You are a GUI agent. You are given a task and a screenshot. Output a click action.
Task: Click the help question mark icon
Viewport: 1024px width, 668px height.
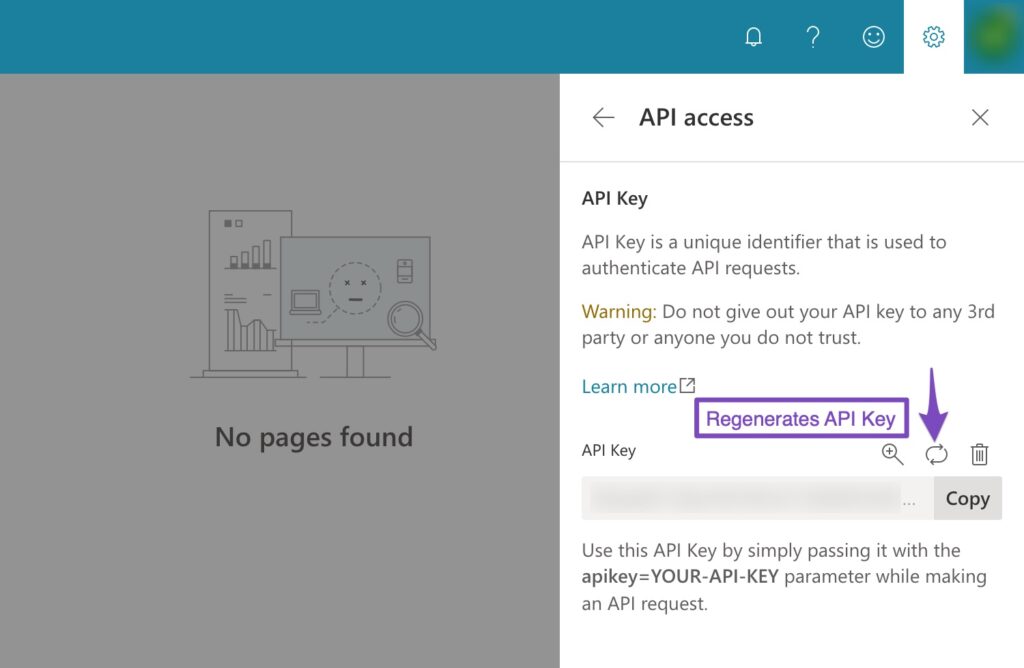(x=813, y=37)
